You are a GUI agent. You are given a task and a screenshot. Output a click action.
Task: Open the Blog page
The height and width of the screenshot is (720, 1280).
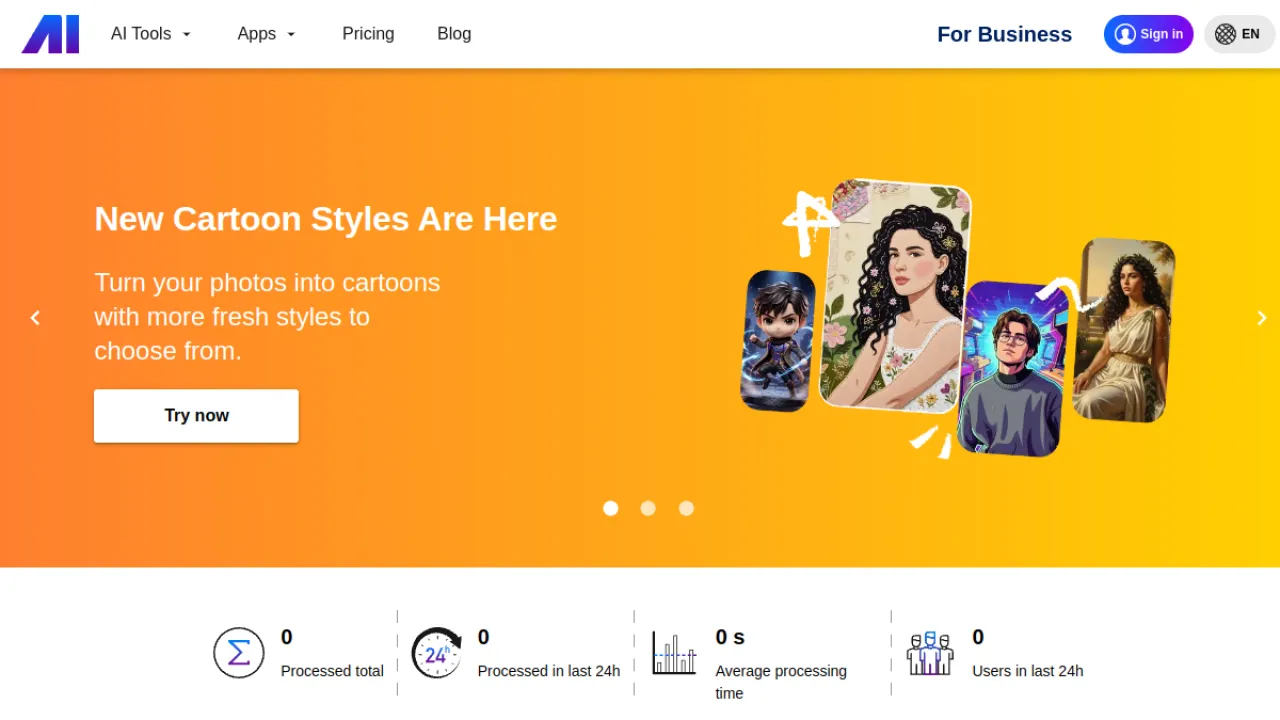[x=454, y=34]
